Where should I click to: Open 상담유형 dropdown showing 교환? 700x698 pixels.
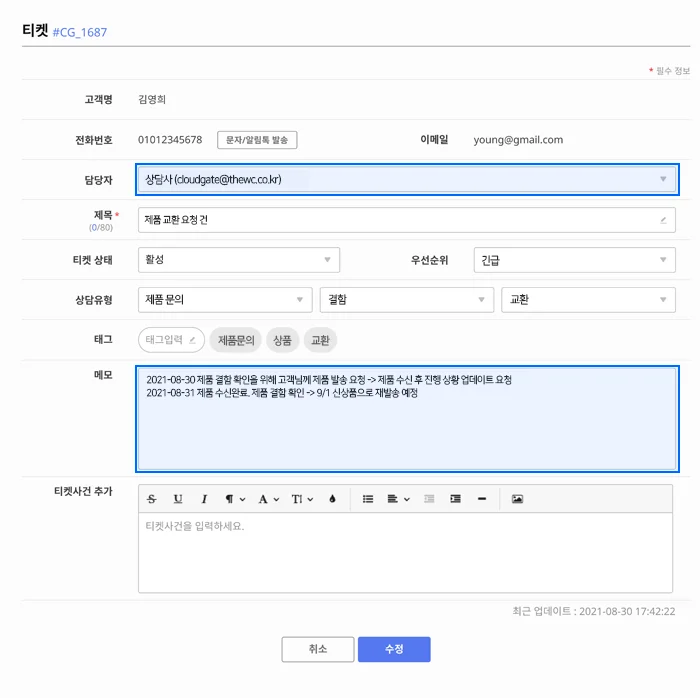pyautogui.click(x=588, y=300)
